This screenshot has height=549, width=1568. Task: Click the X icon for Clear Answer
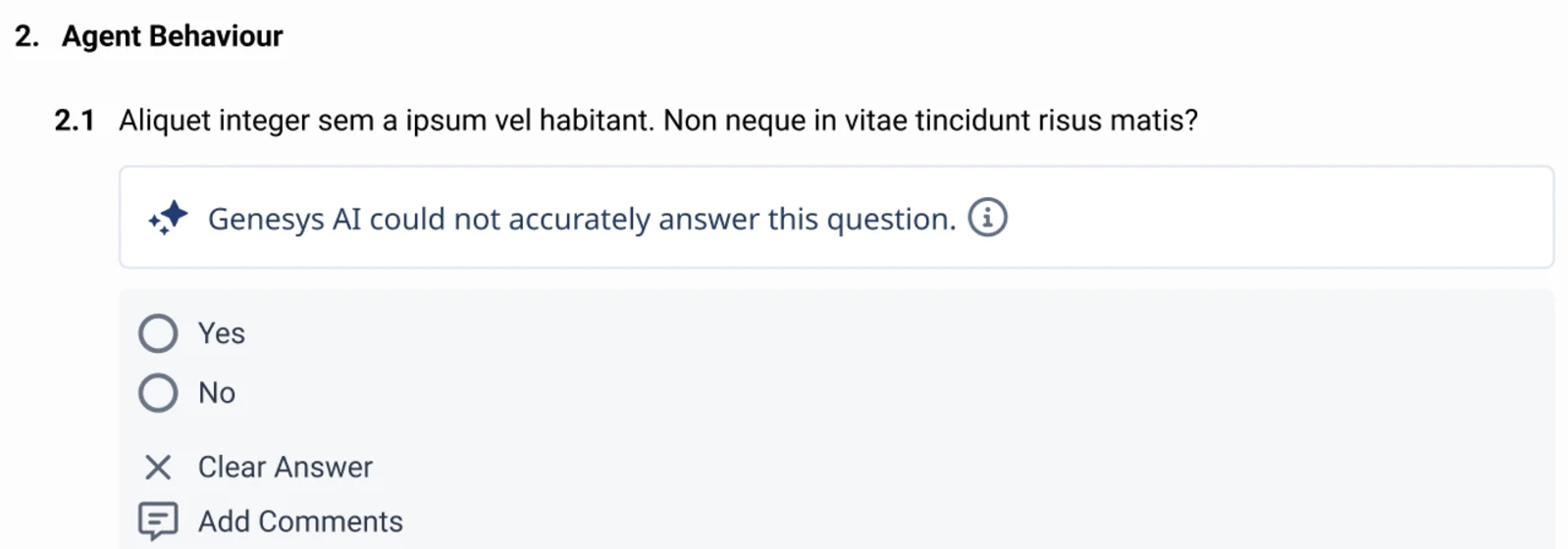(x=158, y=468)
